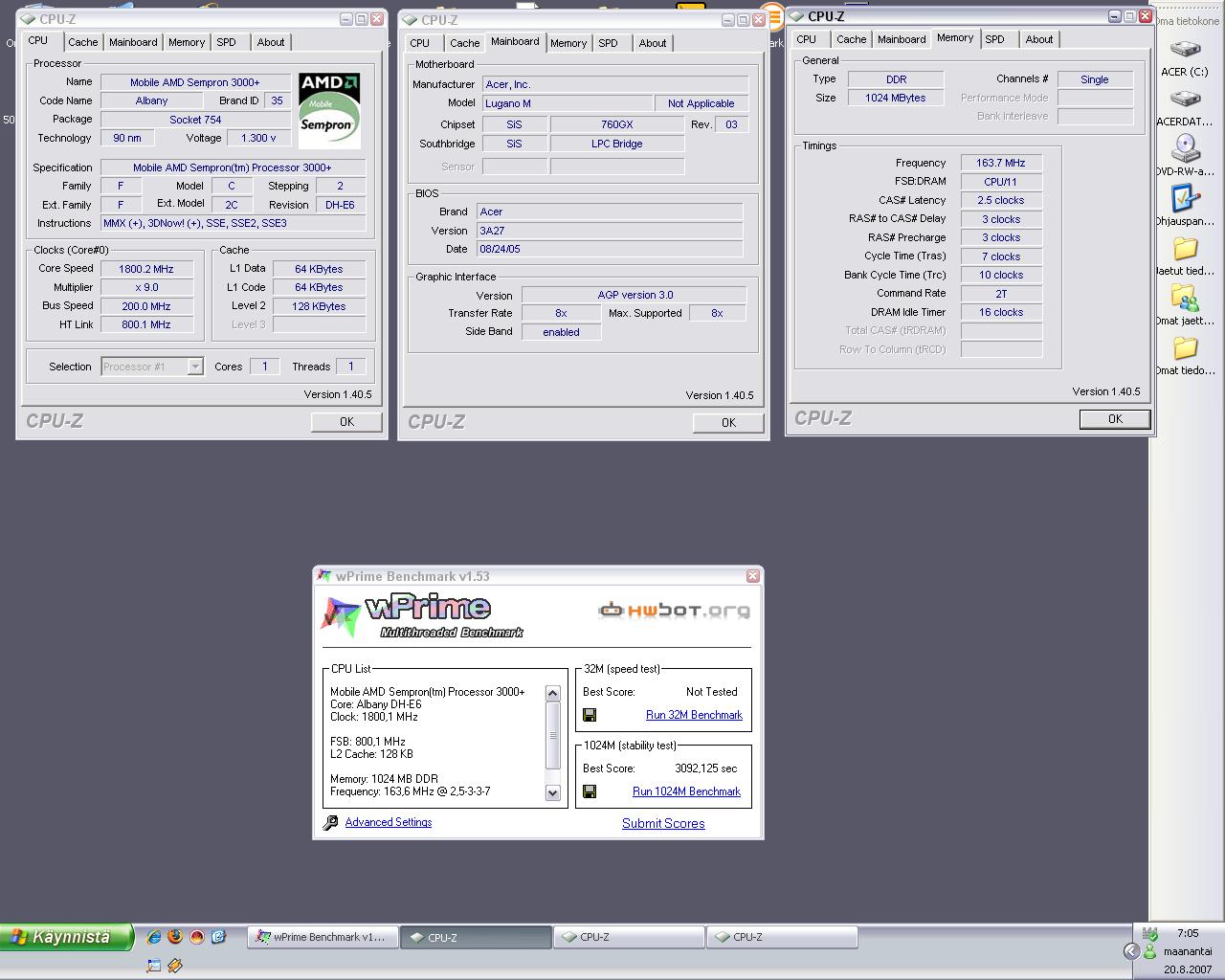Click the BIOS Version 3A27 field
1225x980 pixels.
610,231
